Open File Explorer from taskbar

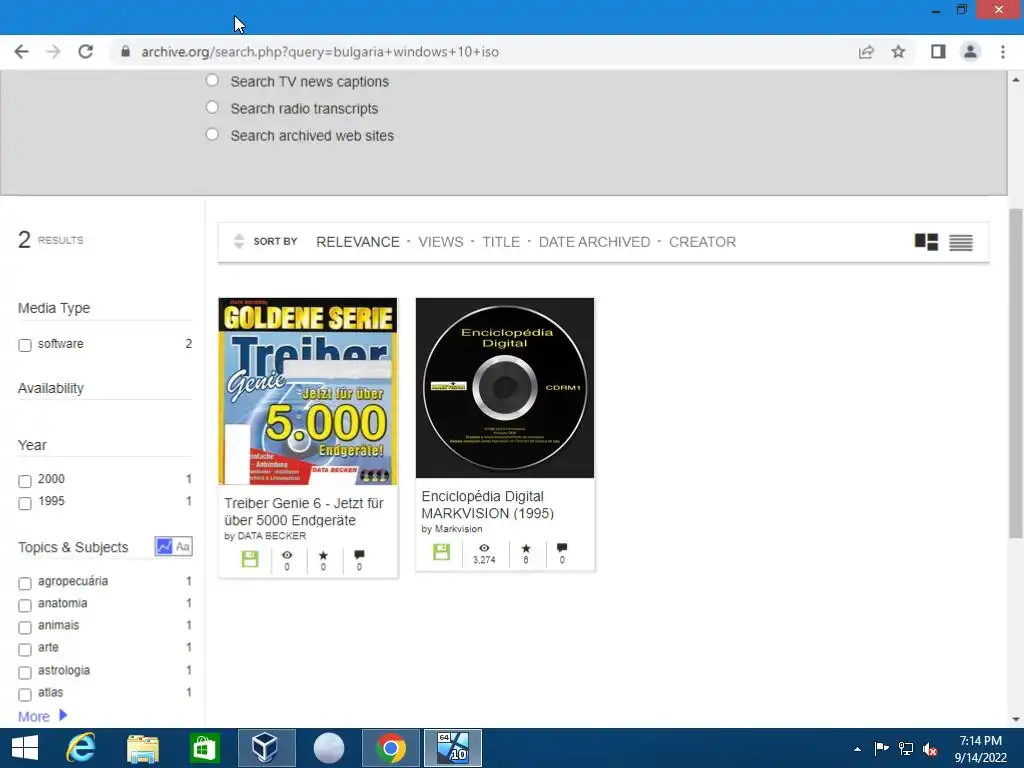142,748
